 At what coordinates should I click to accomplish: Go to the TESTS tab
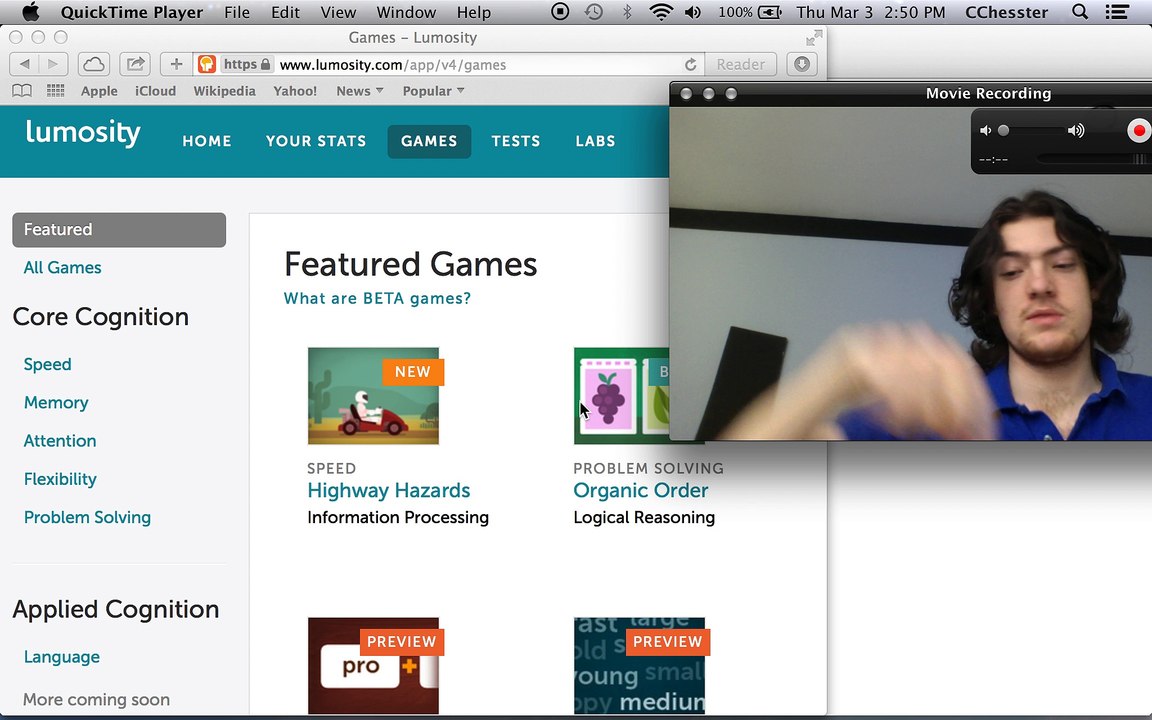click(x=516, y=141)
